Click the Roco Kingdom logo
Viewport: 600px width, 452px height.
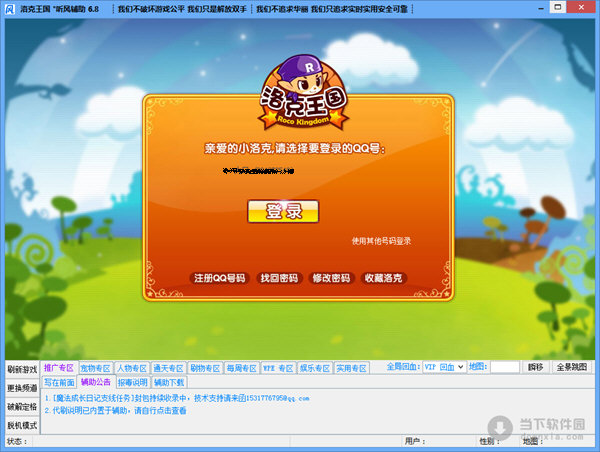[303, 93]
